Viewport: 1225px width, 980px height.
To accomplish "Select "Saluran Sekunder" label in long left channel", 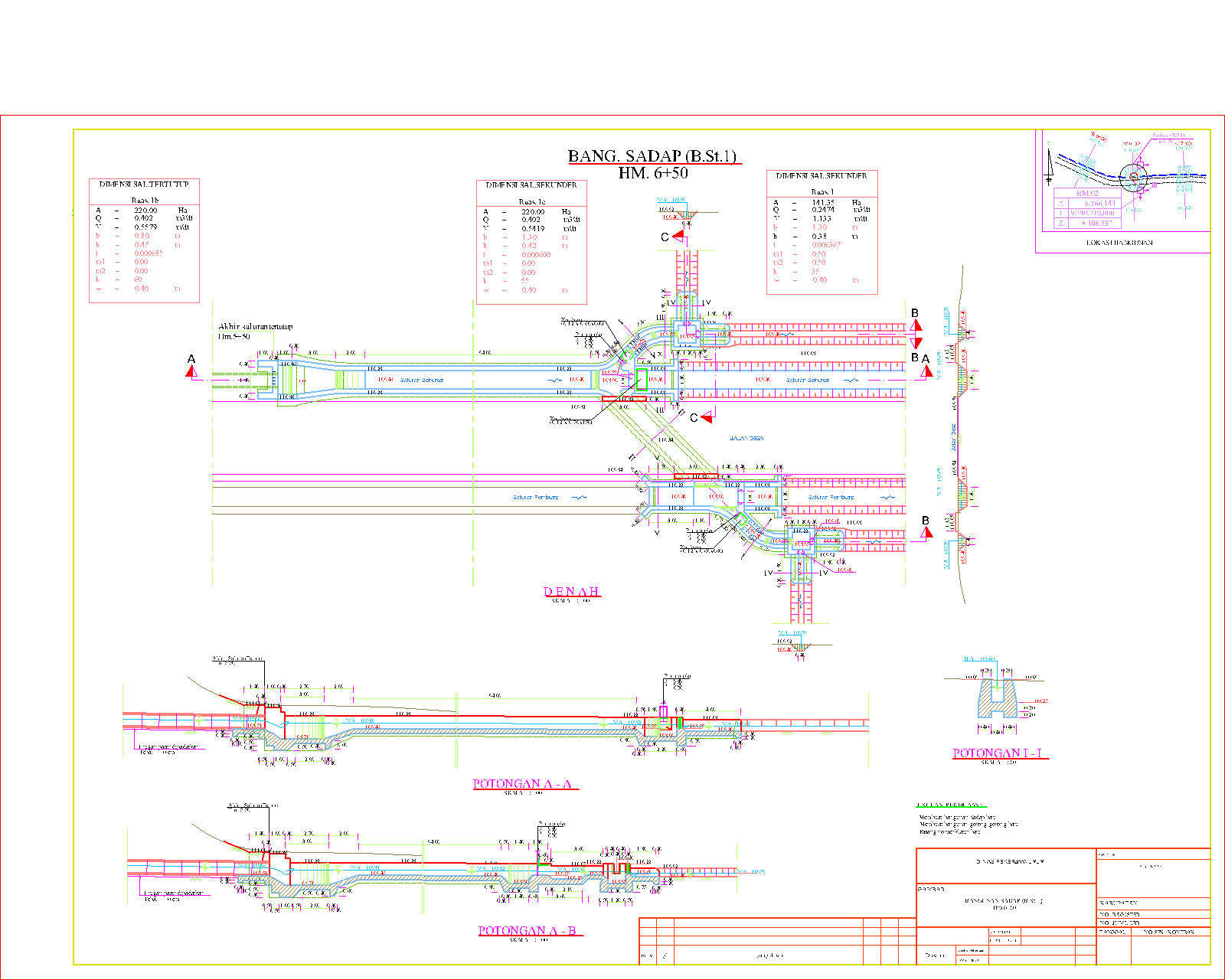I will [422, 381].
